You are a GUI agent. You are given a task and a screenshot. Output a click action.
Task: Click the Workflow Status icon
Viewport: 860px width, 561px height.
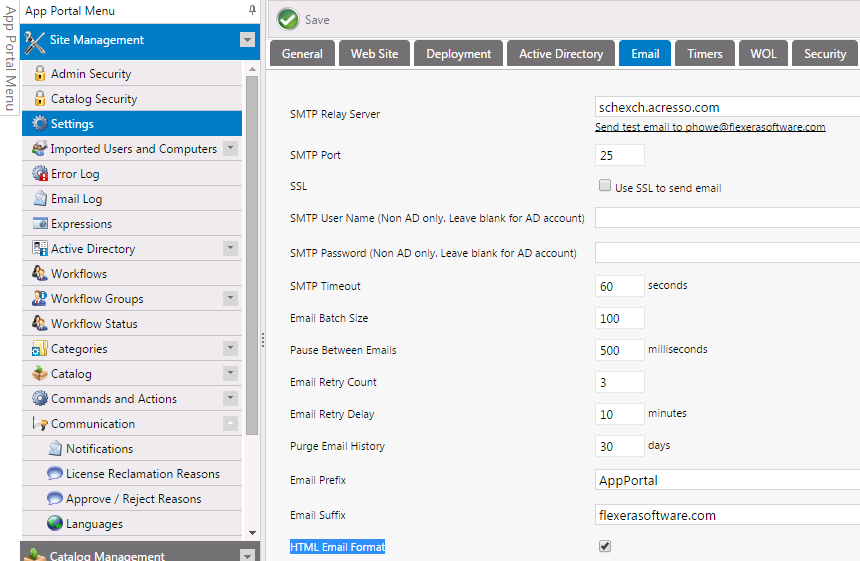[40, 324]
